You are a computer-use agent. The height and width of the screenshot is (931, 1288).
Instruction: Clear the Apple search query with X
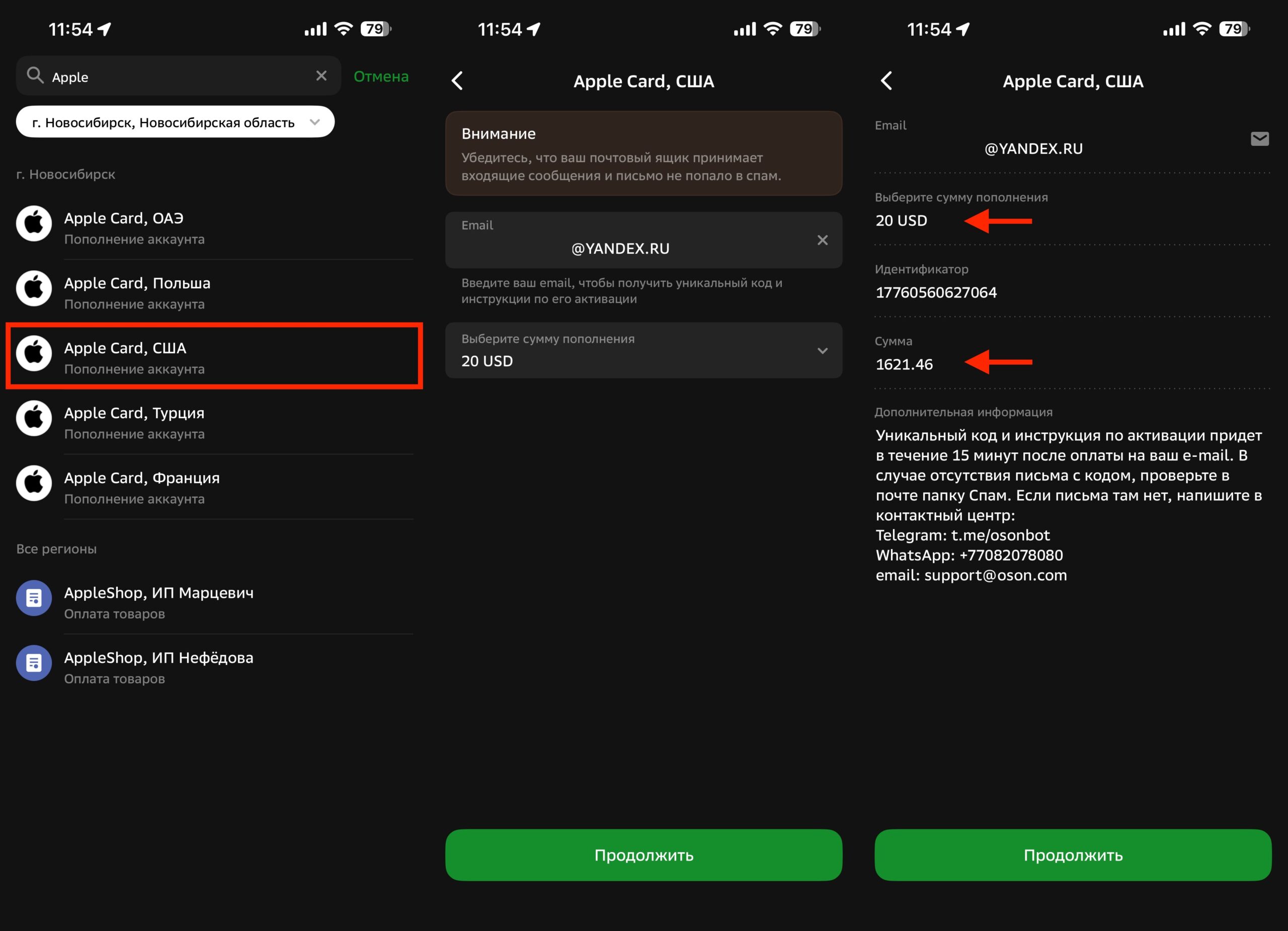pos(321,75)
